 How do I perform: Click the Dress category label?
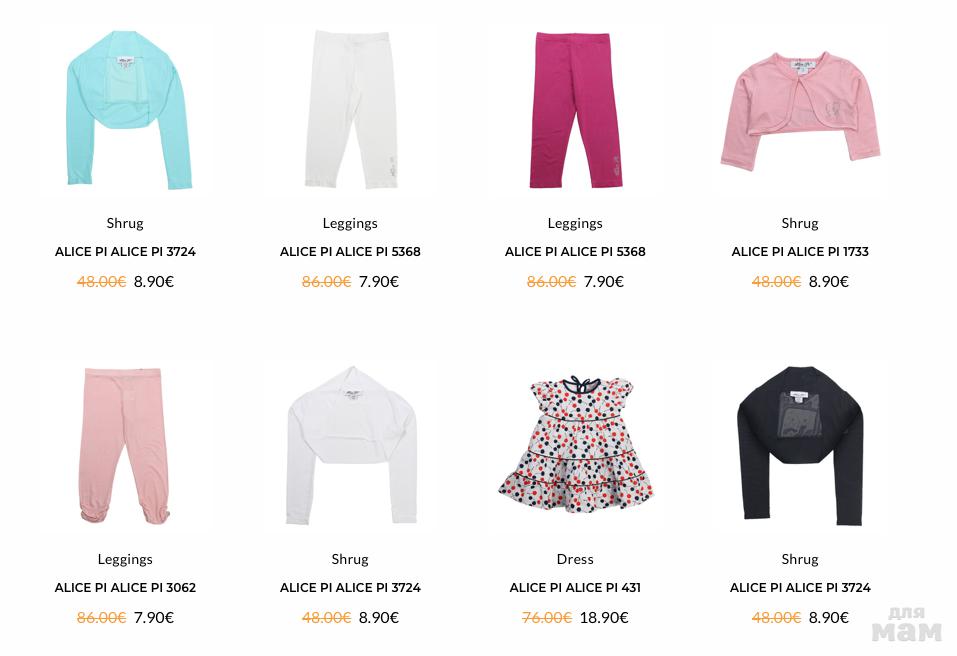pyautogui.click(x=575, y=559)
